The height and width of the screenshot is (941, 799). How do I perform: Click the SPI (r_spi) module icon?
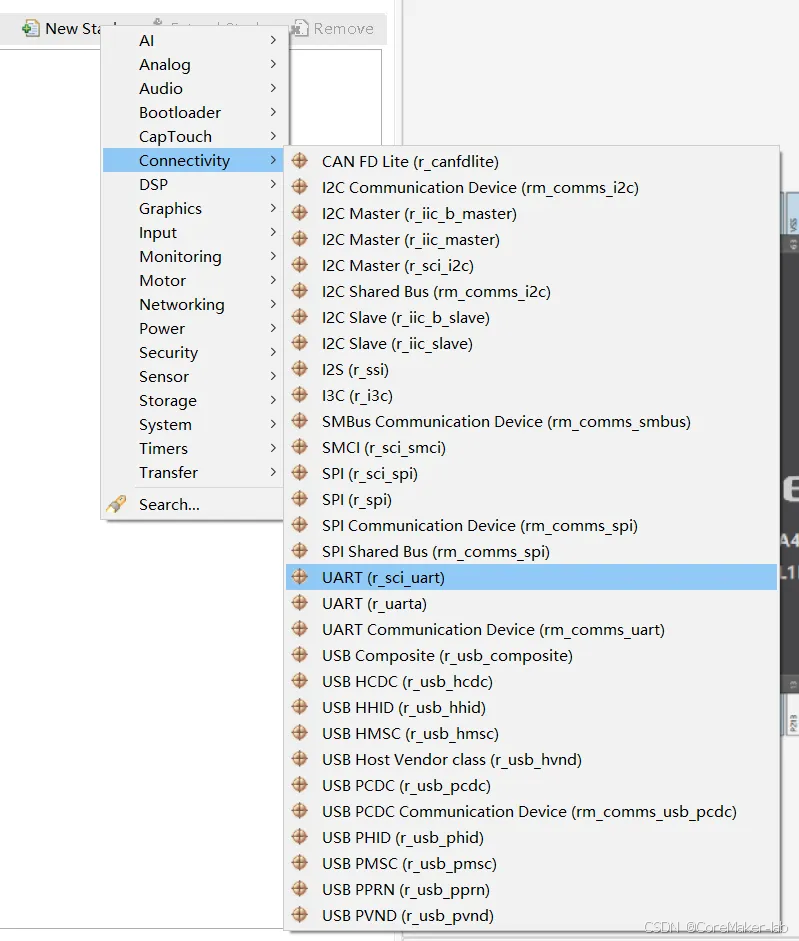pyautogui.click(x=300, y=499)
